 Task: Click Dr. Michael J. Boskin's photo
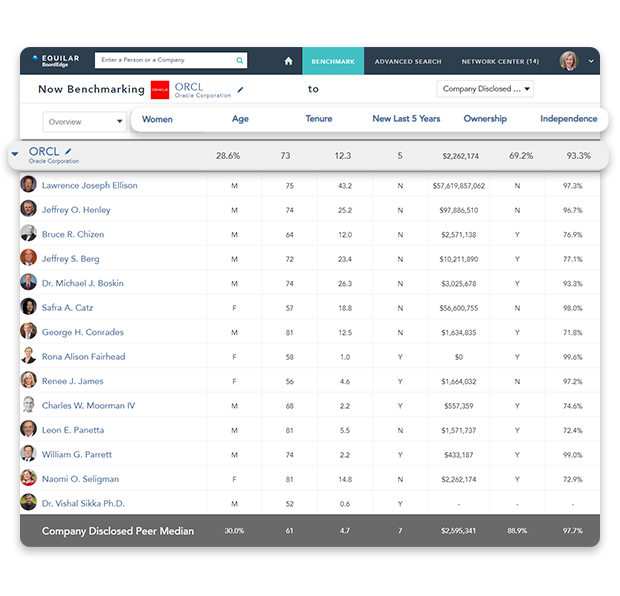28,282
